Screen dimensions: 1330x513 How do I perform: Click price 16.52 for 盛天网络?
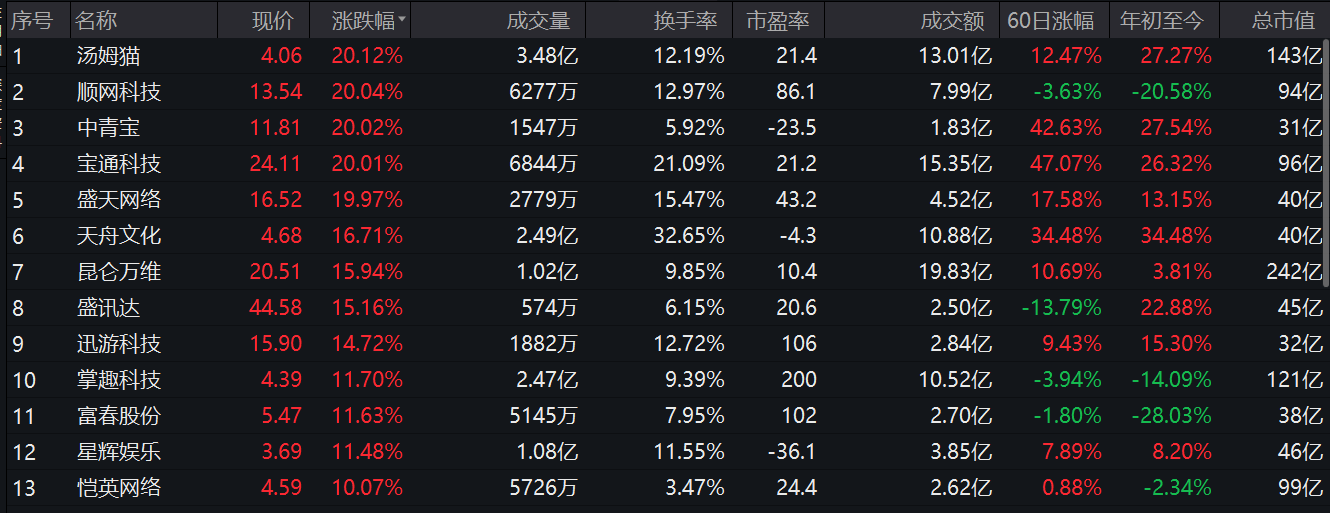click(x=276, y=200)
